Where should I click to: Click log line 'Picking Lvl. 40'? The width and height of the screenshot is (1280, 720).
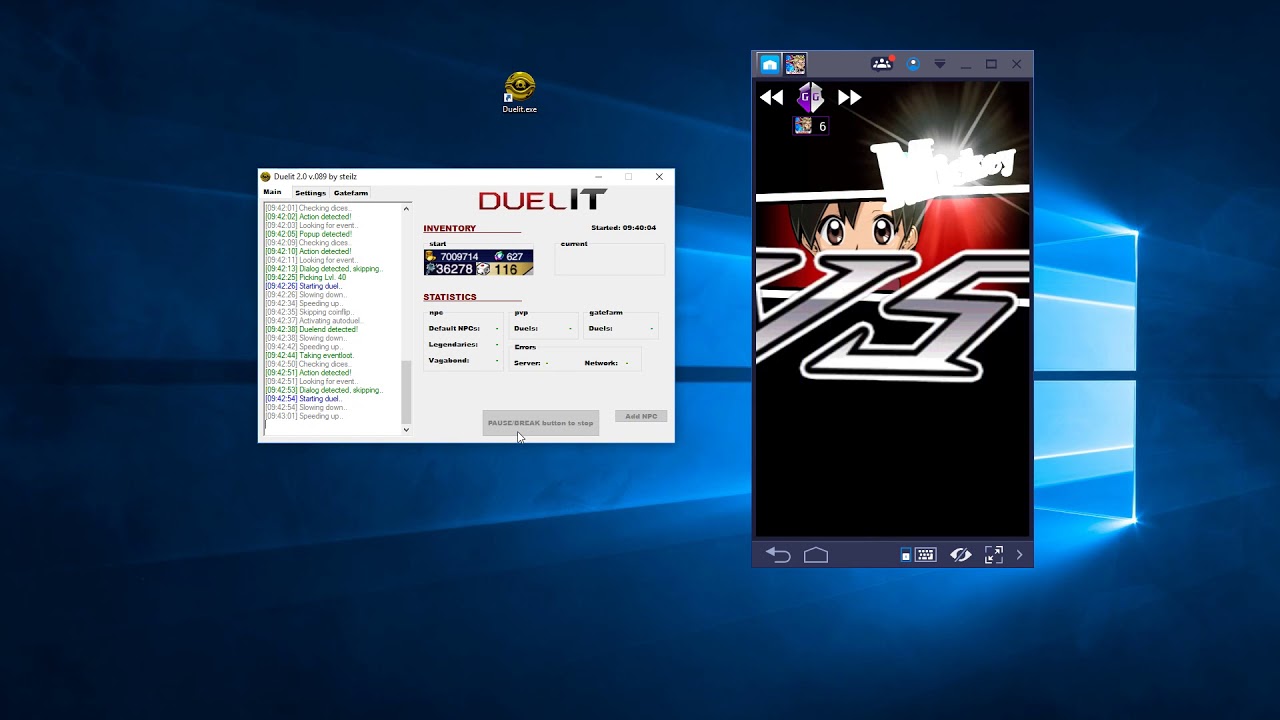pos(306,277)
